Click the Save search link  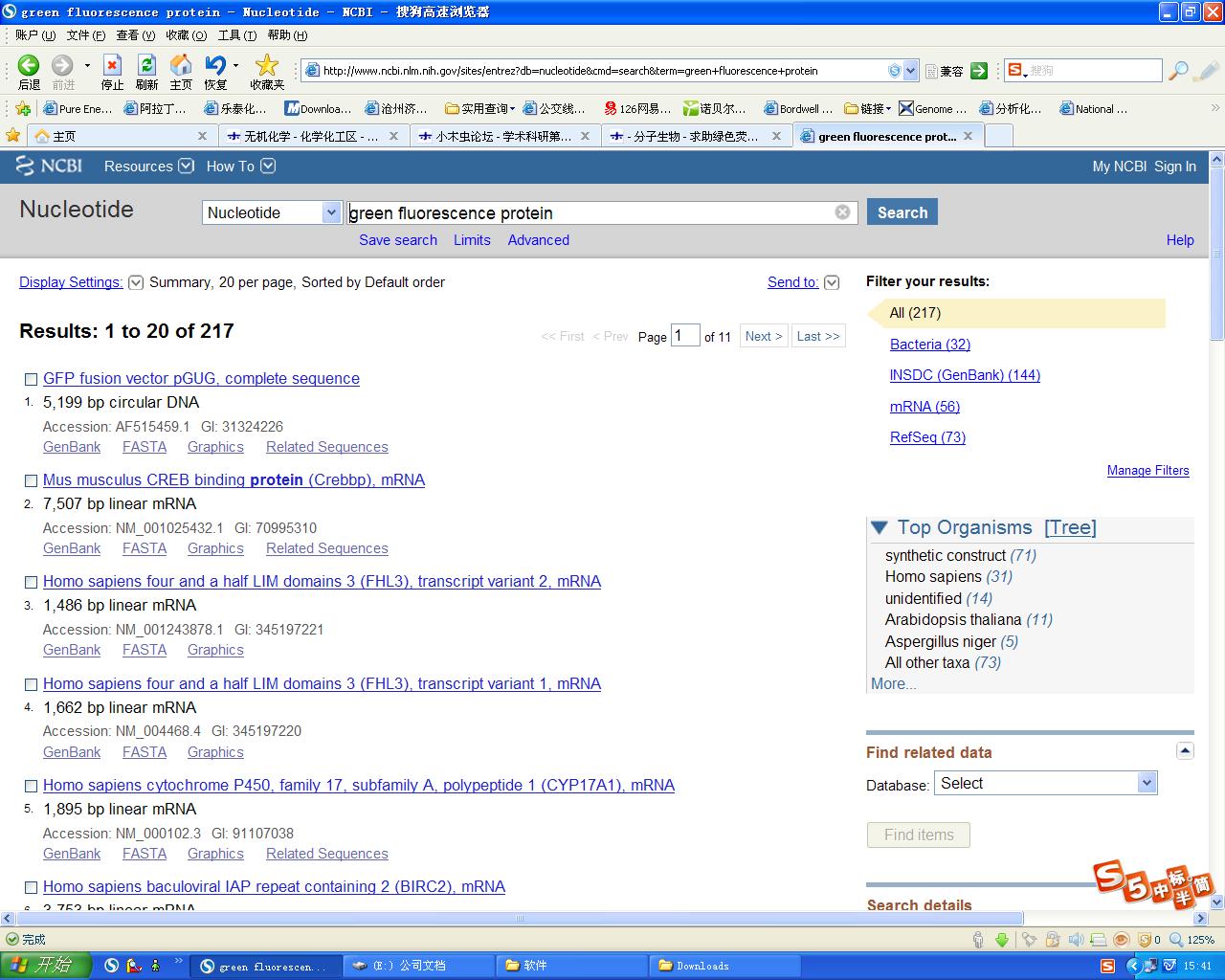(398, 240)
